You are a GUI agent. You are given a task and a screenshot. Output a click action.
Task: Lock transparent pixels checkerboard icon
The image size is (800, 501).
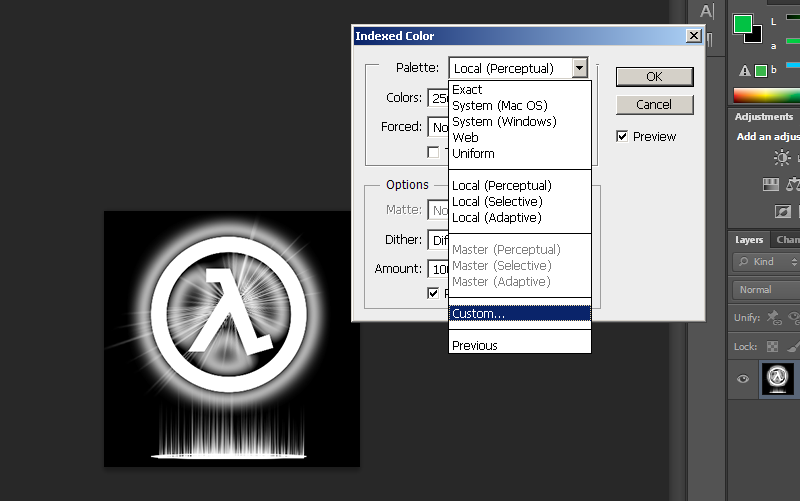772,347
